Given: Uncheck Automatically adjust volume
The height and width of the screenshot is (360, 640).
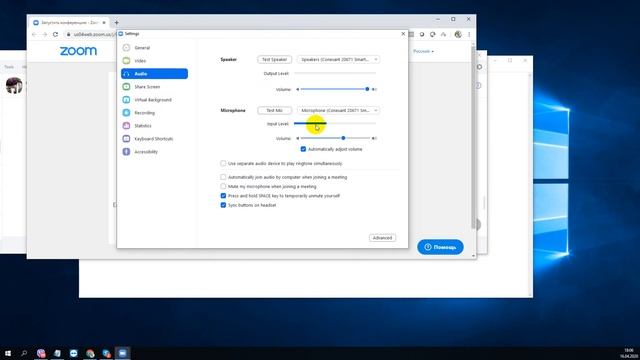Looking at the screenshot, I should [303, 149].
